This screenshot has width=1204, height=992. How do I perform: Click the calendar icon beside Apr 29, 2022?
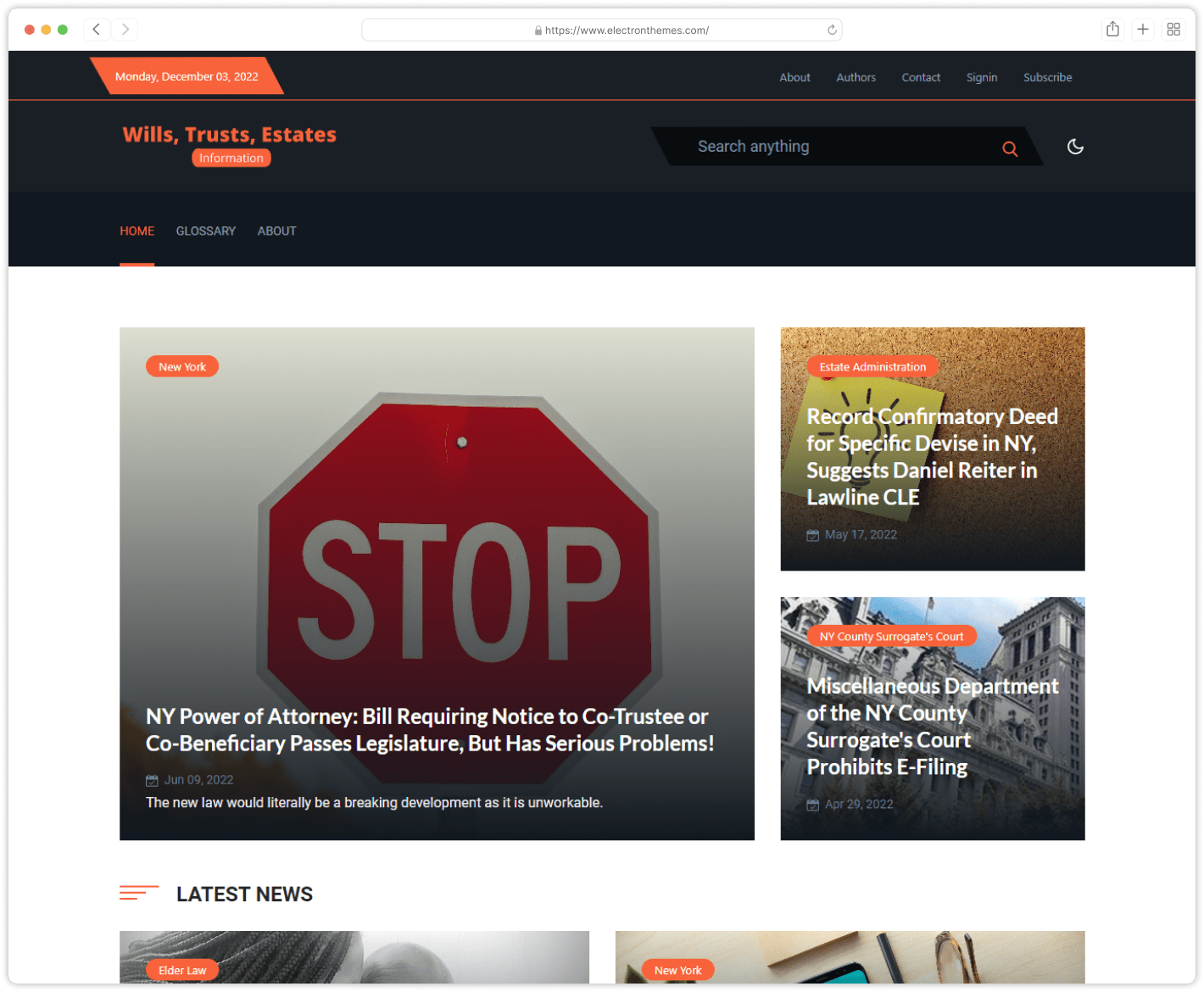(812, 805)
